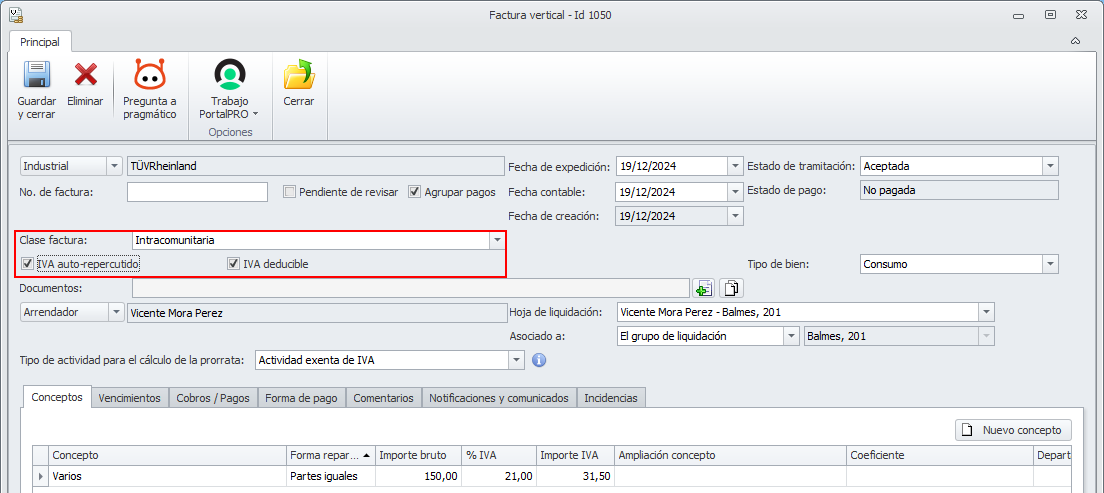Click the Guardar y cerrar save icon
The image size is (1104, 493).
click(x=37, y=75)
